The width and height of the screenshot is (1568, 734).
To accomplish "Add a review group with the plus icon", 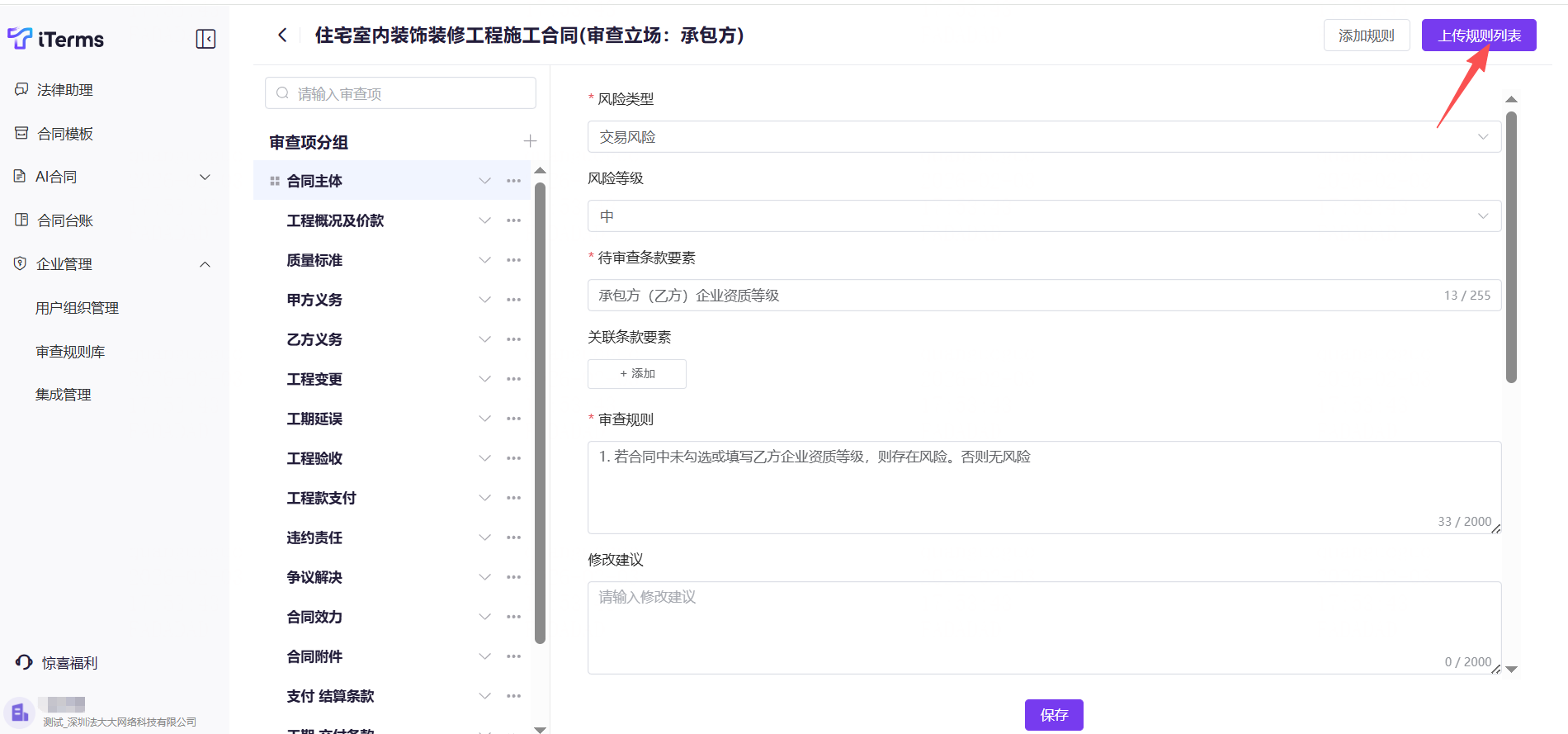I will coord(530,141).
